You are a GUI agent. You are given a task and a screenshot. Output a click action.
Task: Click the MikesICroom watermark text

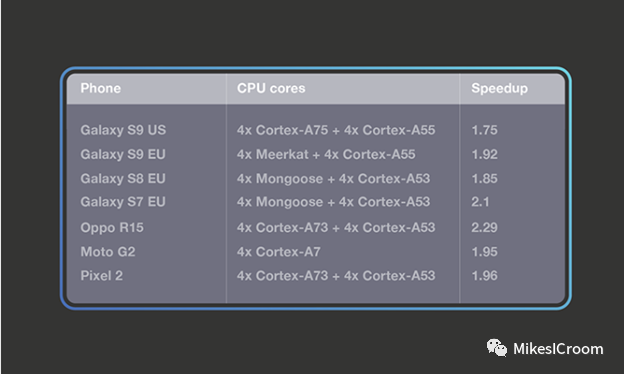pyautogui.click(x=558, y=349)
